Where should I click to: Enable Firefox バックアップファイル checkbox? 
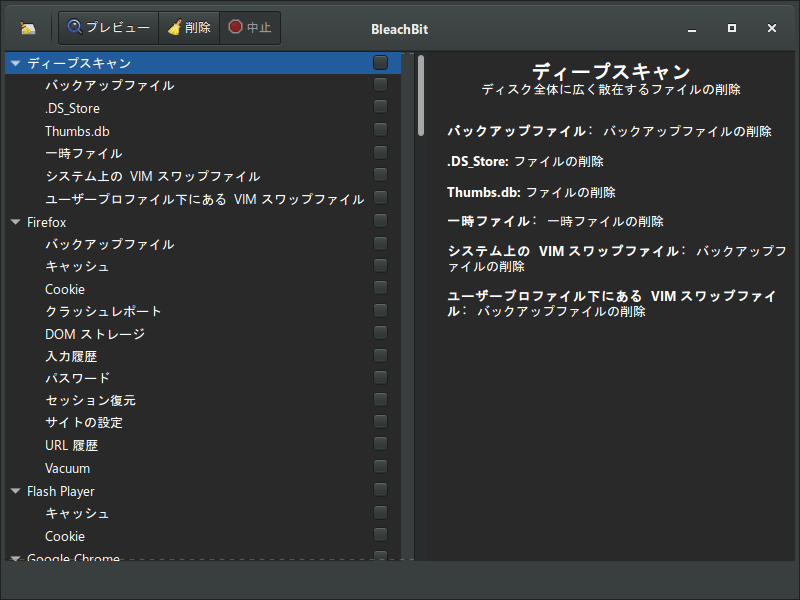[x=380, y=243]
